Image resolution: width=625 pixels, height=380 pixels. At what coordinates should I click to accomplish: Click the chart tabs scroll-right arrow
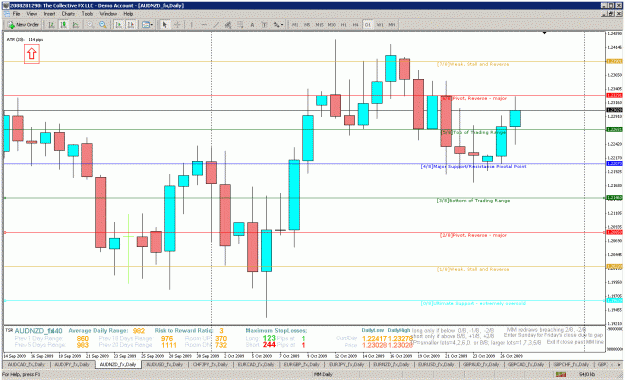(619, 364)
